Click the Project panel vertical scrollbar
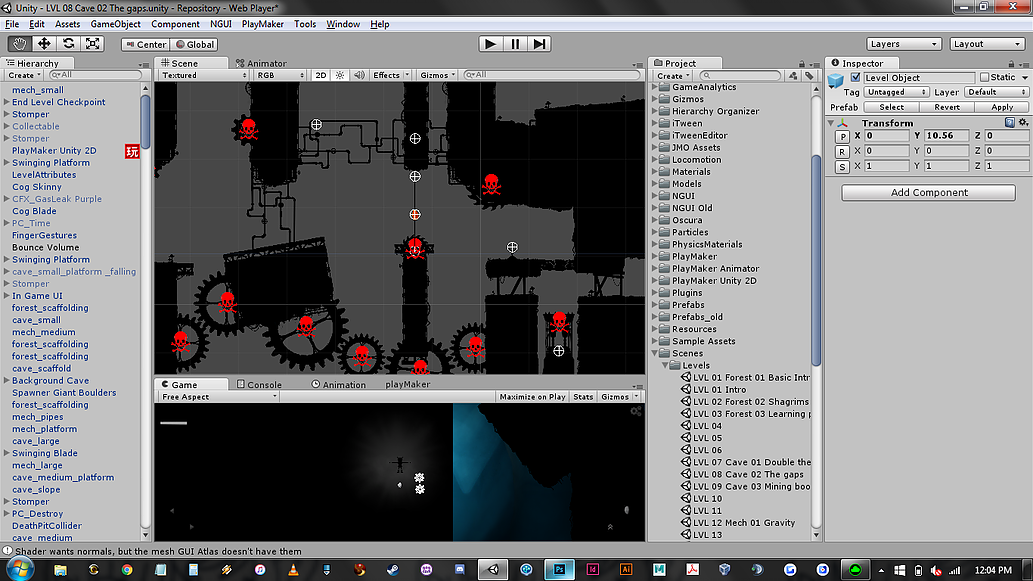 coord(816,260)
